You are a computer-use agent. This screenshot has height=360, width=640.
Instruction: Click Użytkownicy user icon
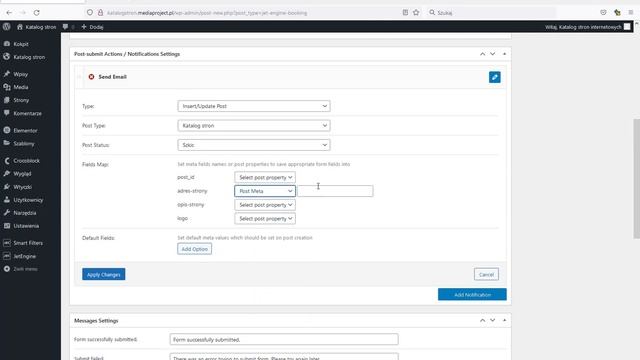point(7,200)
